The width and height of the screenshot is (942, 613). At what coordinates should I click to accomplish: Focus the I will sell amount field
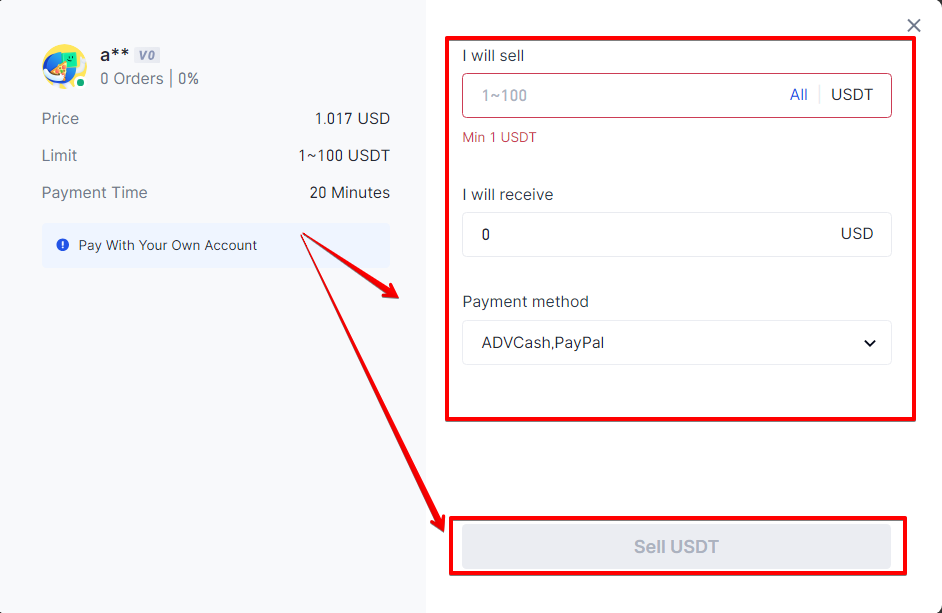tap(625, 96)
